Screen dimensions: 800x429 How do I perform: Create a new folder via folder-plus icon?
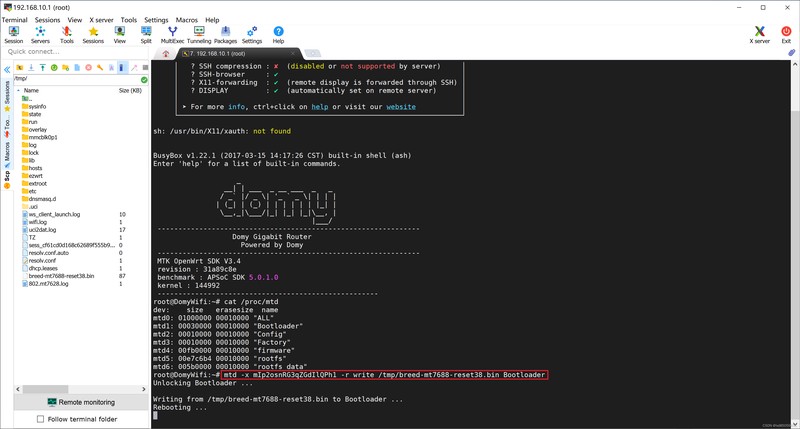click(65, 67)
